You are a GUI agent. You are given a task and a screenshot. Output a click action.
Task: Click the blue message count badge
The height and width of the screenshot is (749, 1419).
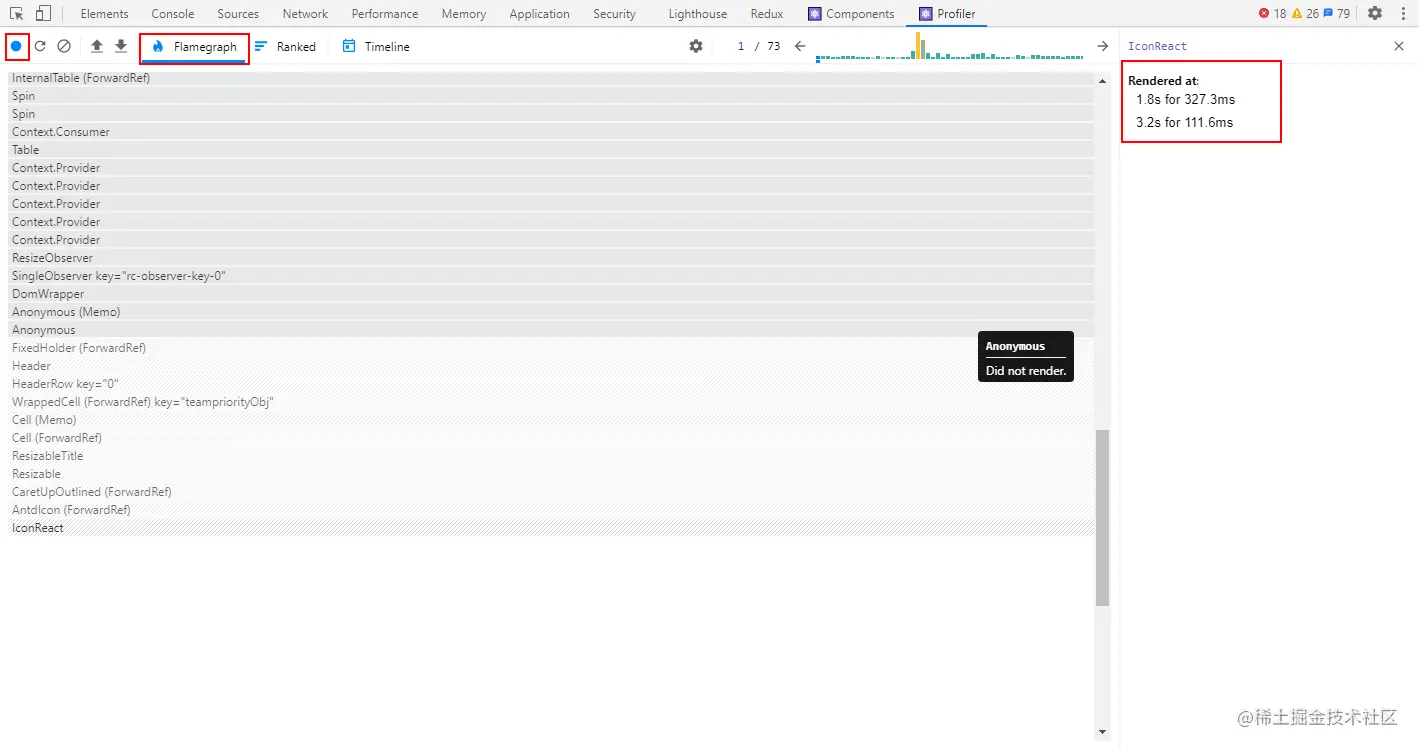1336,14
